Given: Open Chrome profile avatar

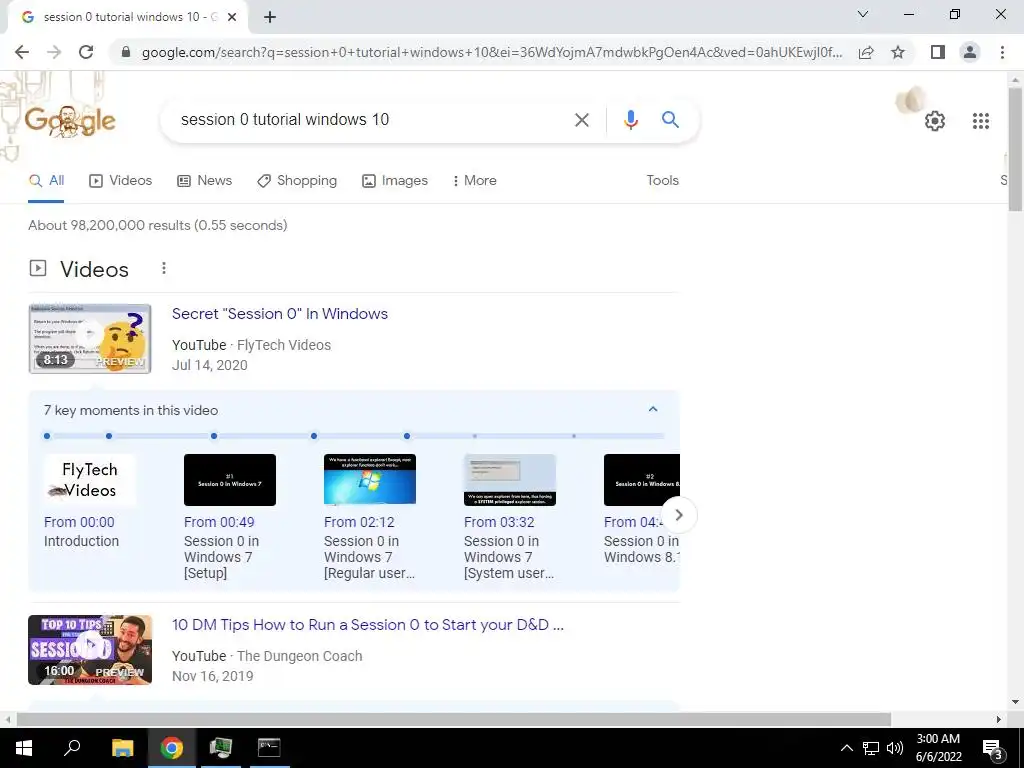Looking at the screenshot, I should point(970,52).
